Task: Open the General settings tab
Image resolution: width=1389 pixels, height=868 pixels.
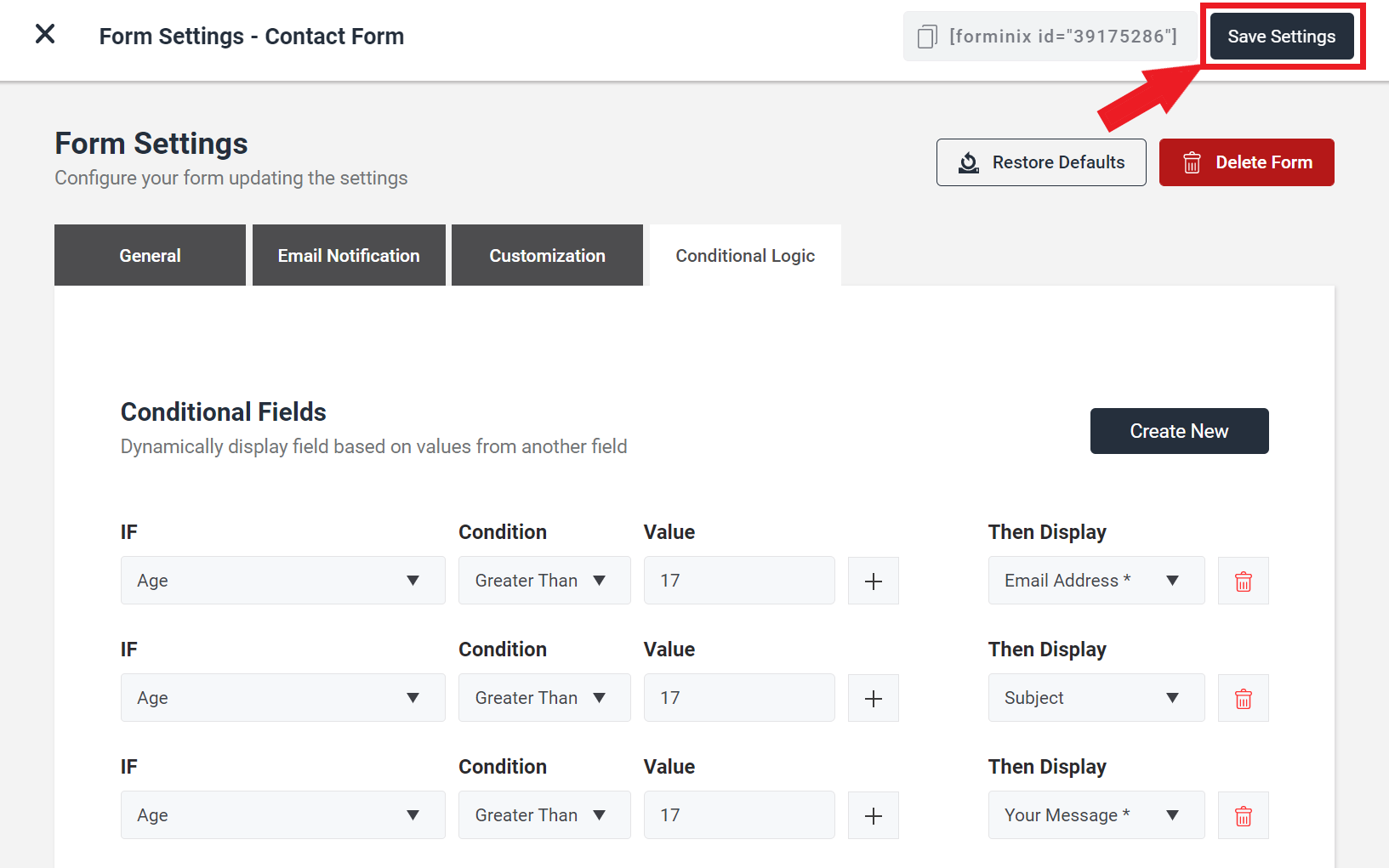Action: (x=150, y=255)
